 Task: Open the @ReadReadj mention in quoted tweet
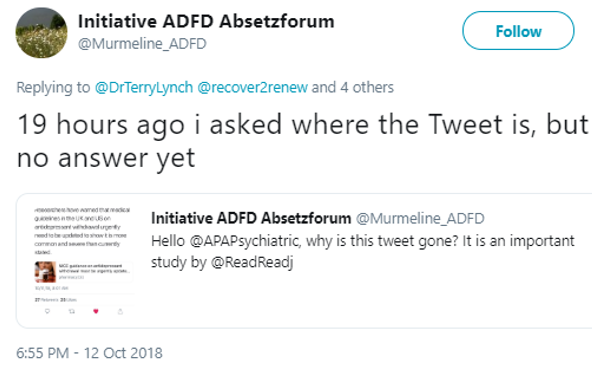[252, 262]
